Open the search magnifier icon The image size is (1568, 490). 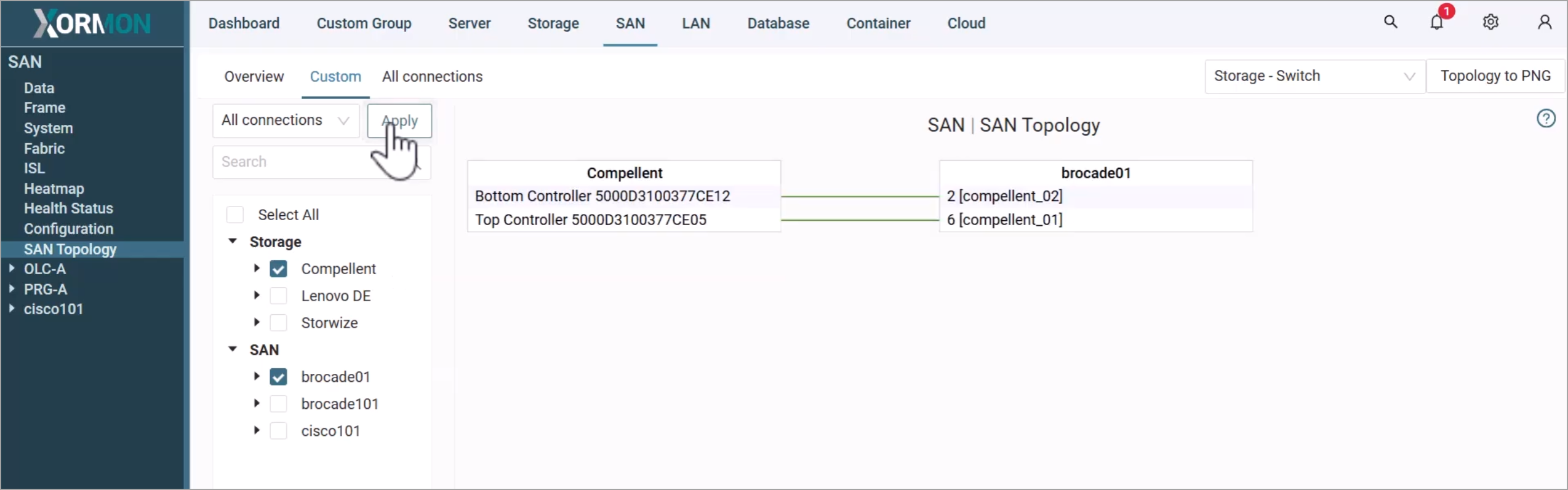coord(1390,22)
